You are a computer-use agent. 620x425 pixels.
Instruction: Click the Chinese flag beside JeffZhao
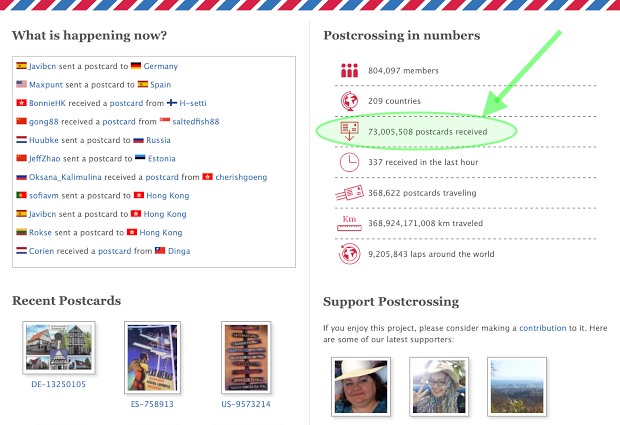21,158
